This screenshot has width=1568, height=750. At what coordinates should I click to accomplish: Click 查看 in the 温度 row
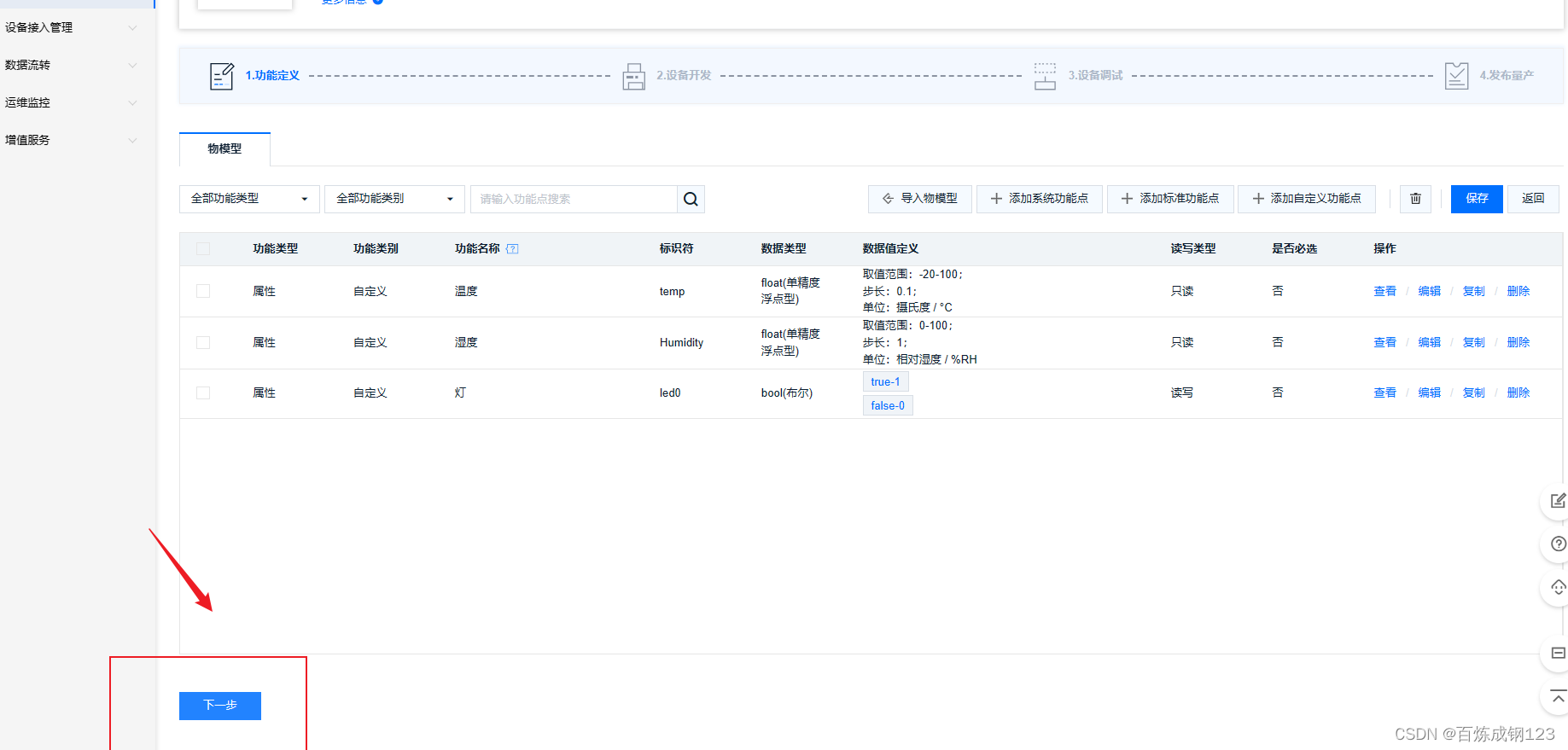pos(1384,291)
